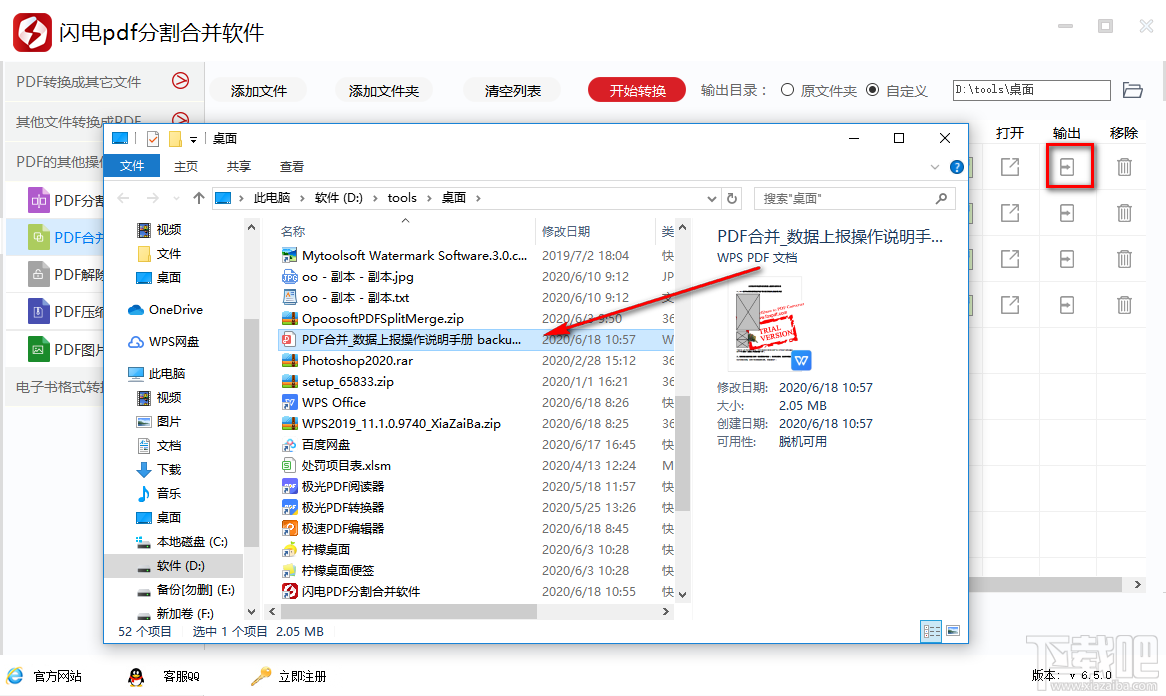Image resolution: width=1166 pixels, height=696 pixels.
Task: Click Explorer back navigation arrow
Action: (123, 198)
